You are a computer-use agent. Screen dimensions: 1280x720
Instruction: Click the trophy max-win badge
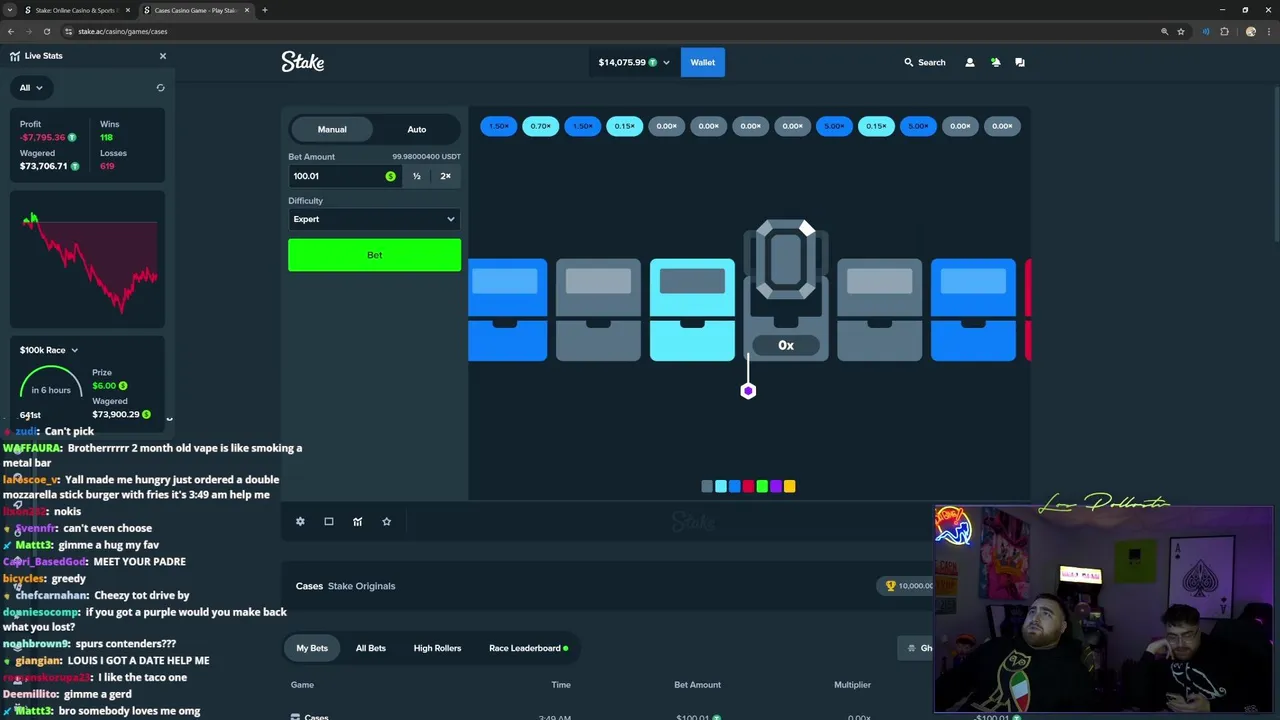[x=908, y=586]
